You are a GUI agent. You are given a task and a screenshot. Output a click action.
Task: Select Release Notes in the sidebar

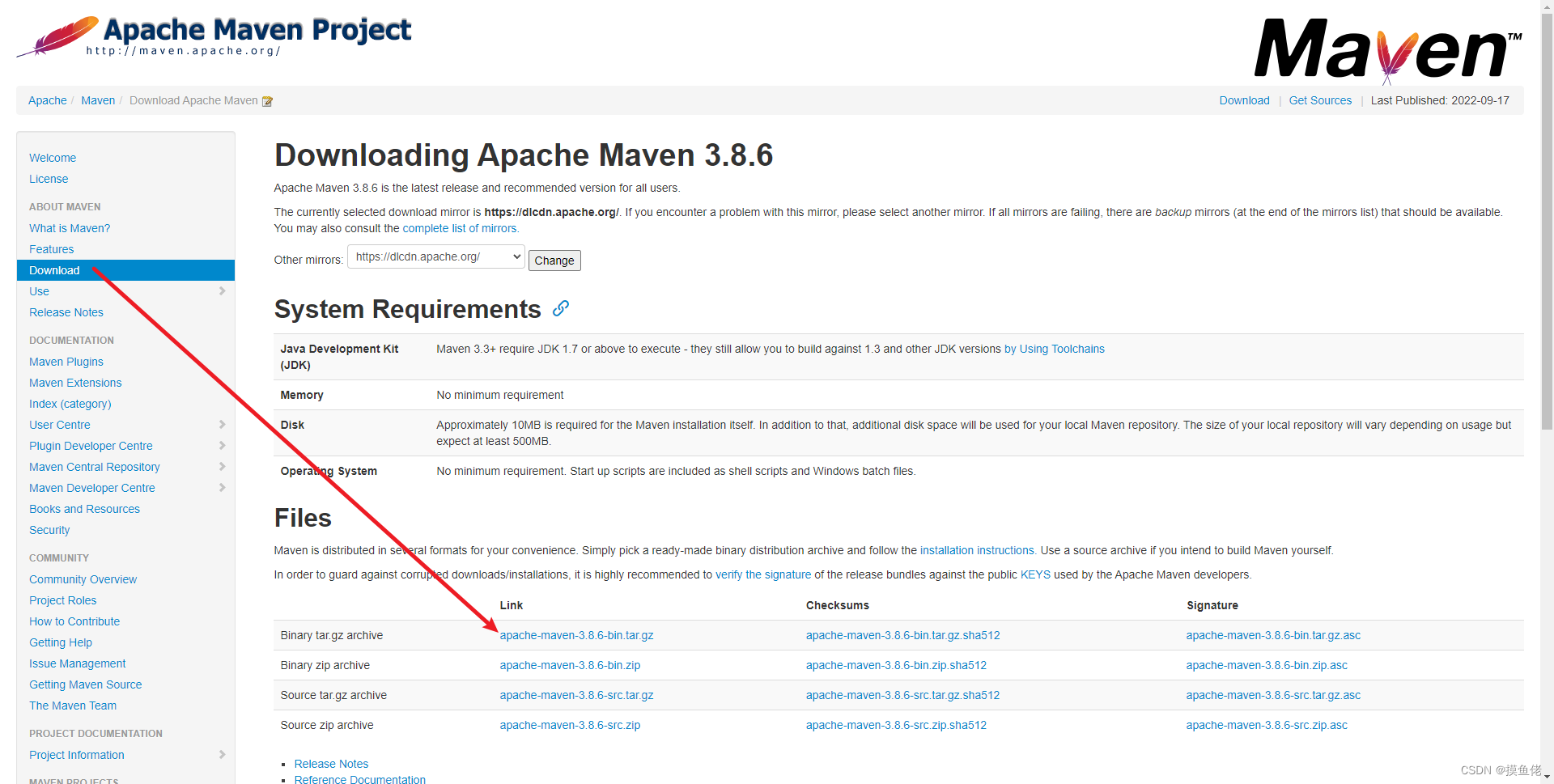coord(66,312)
